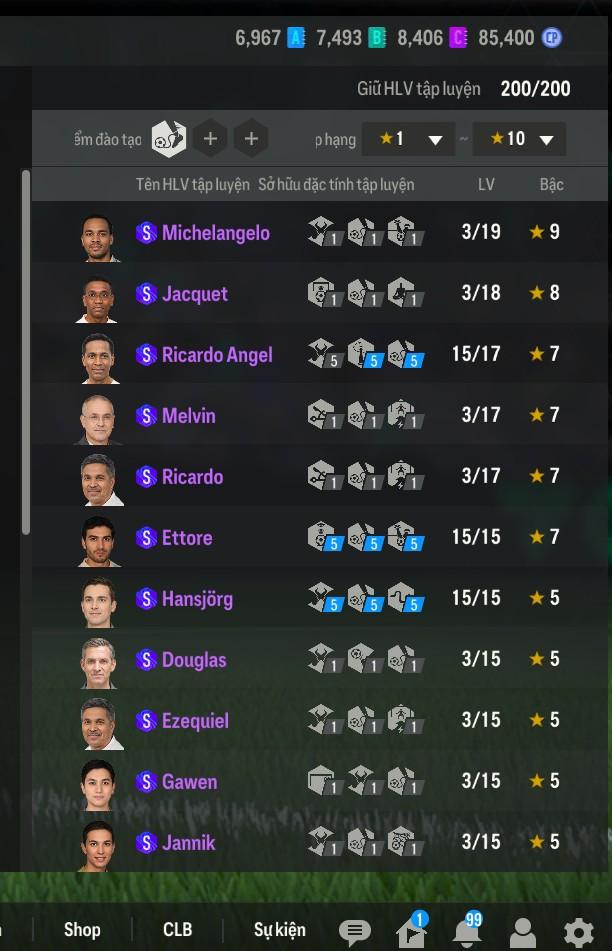Open the Shop tab
Screen dimensions: 612x951
click(82, 930)
